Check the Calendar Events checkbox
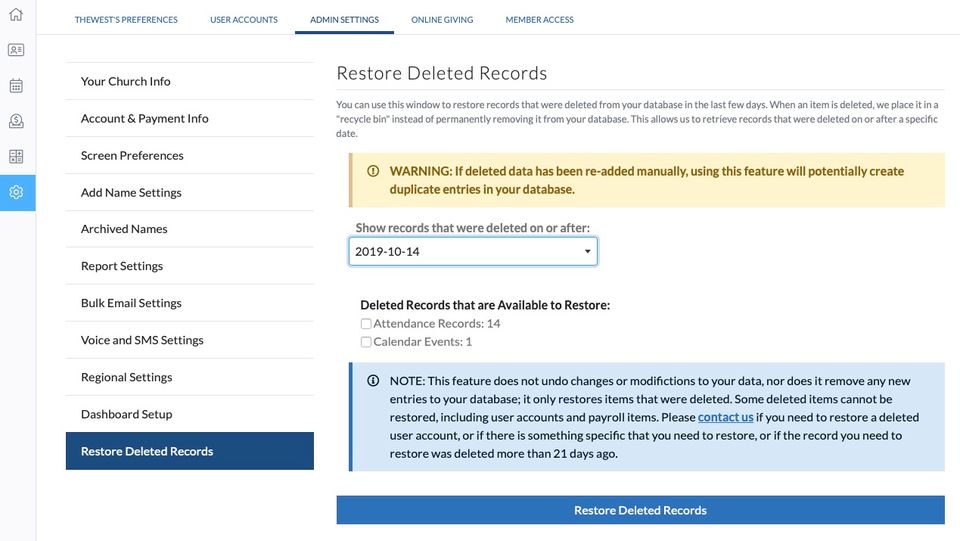This screenshot has width=960, height=541. point(366,342)
